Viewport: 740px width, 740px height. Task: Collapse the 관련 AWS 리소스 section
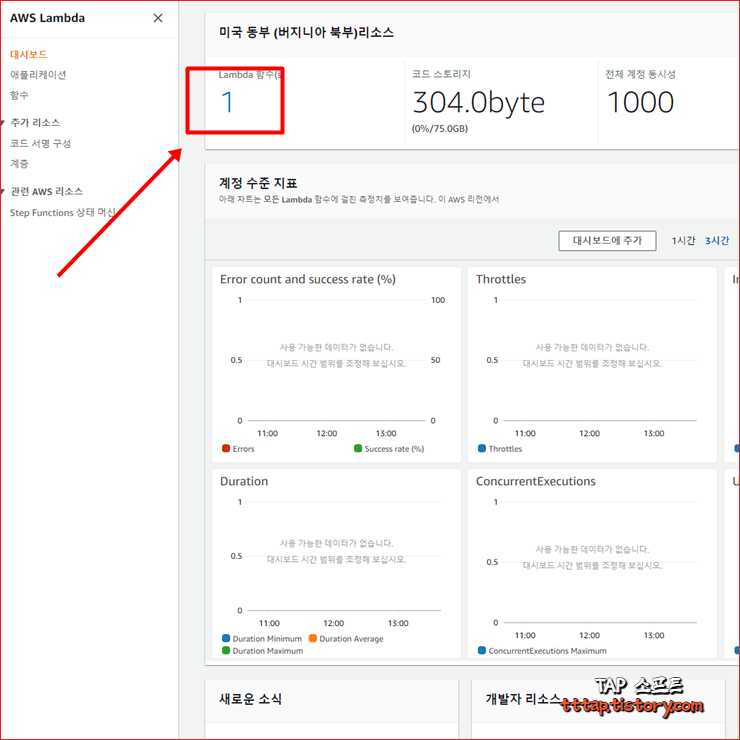(x=2, y=192)
